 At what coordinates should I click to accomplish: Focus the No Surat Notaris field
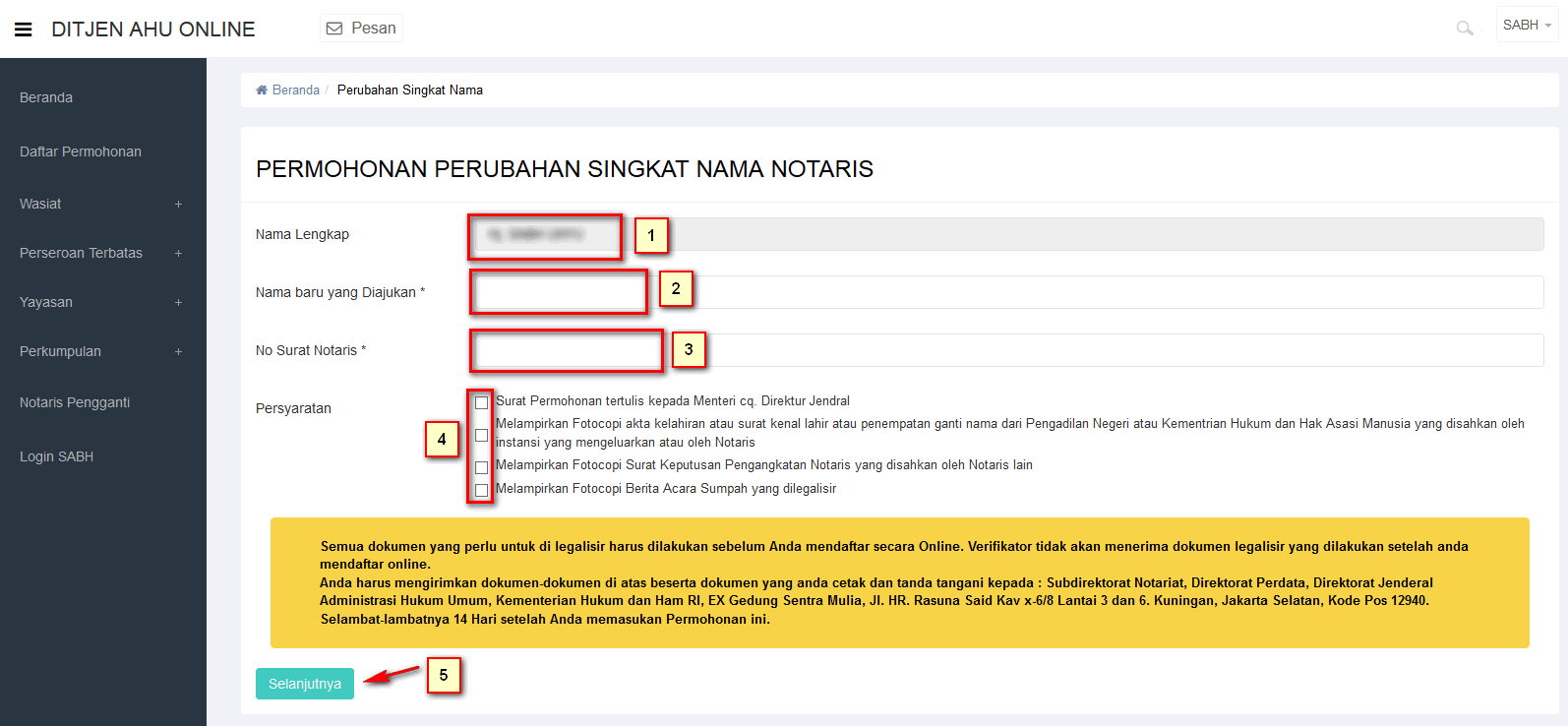coord(1003,350)
